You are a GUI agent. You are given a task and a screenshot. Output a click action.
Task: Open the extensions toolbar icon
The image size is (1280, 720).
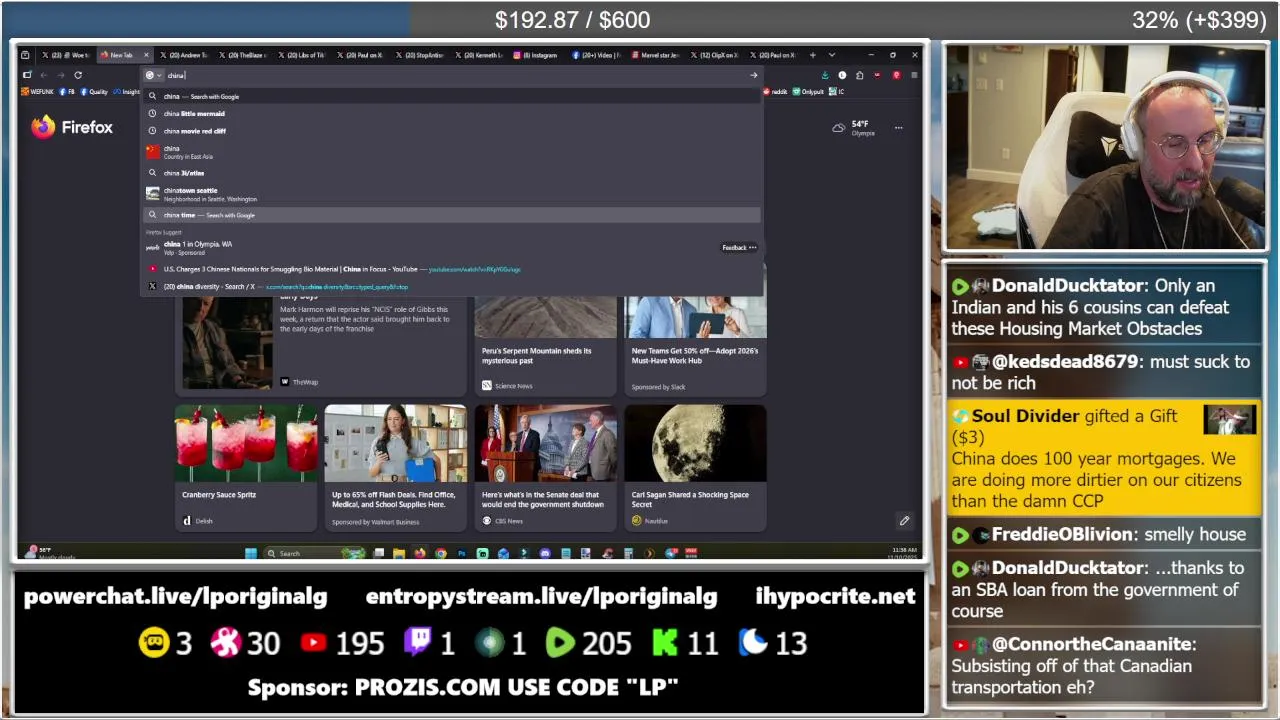[x=860, y=75]
